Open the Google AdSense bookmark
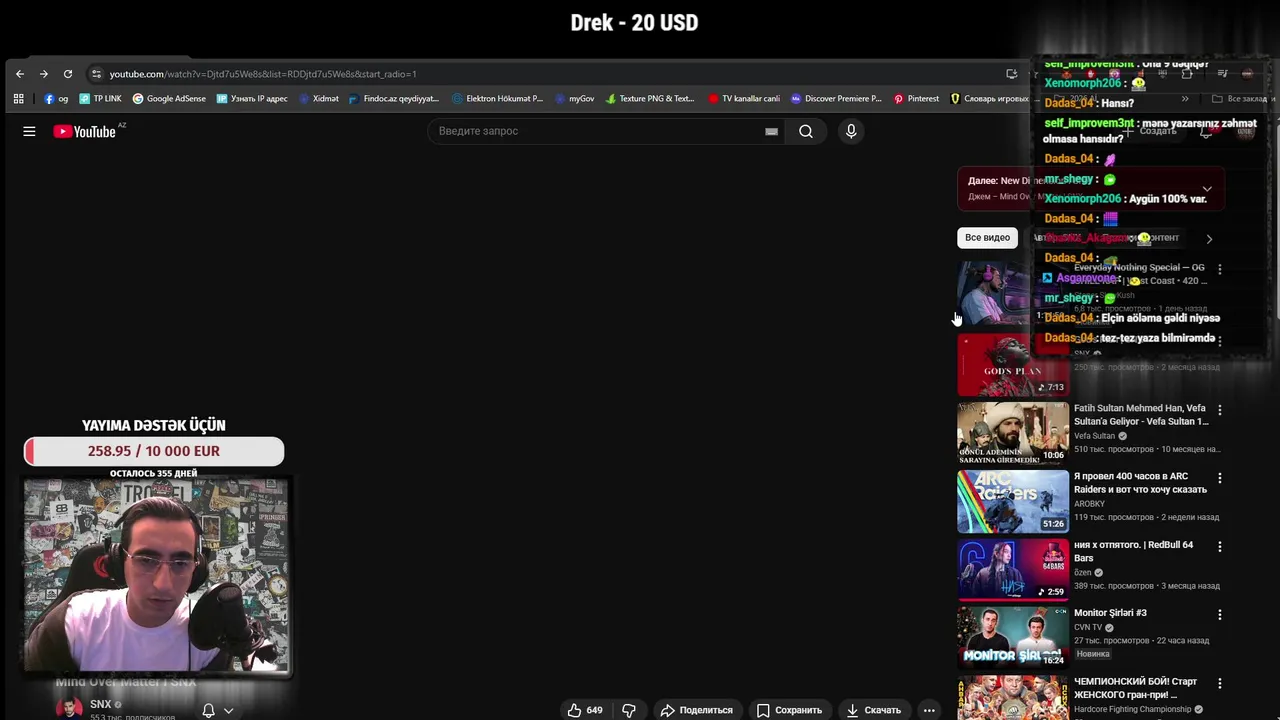The image size is (1280, 720). pos(169,99)
